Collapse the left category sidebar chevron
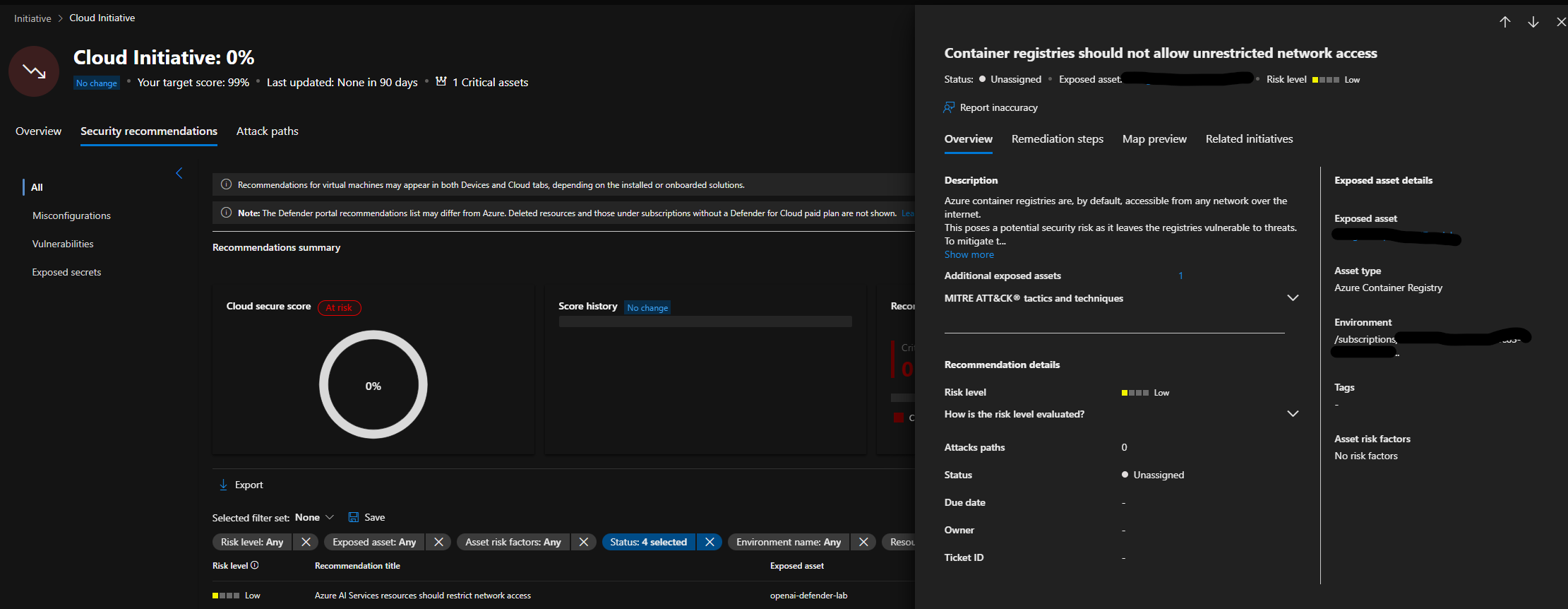 179,173
